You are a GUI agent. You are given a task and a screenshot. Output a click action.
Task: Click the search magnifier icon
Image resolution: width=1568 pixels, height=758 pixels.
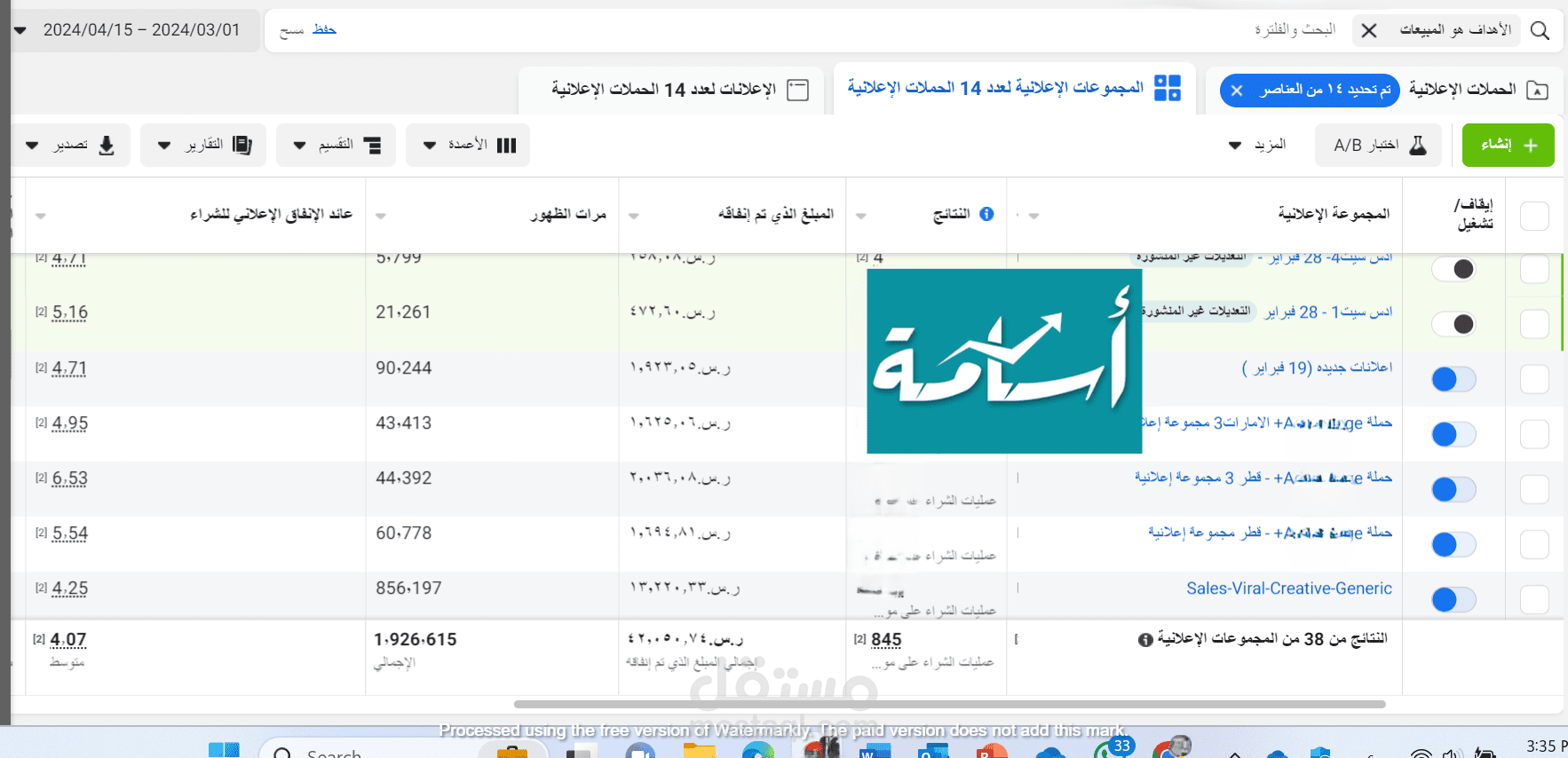(x=1540, y=30)
